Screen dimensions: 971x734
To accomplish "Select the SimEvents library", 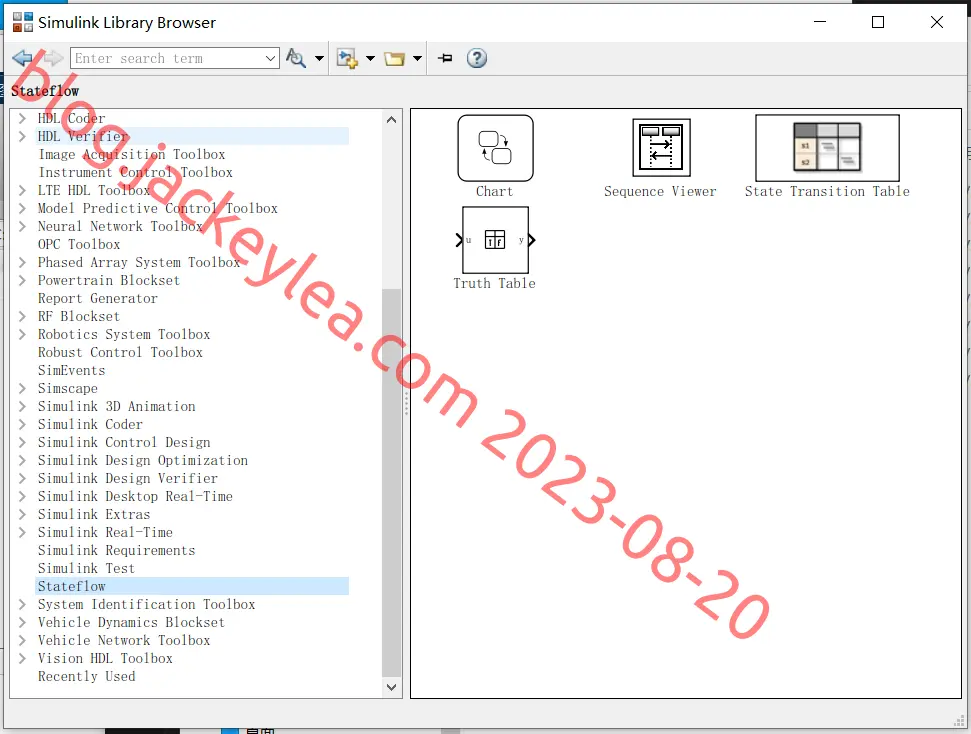I will click(71, 370).
